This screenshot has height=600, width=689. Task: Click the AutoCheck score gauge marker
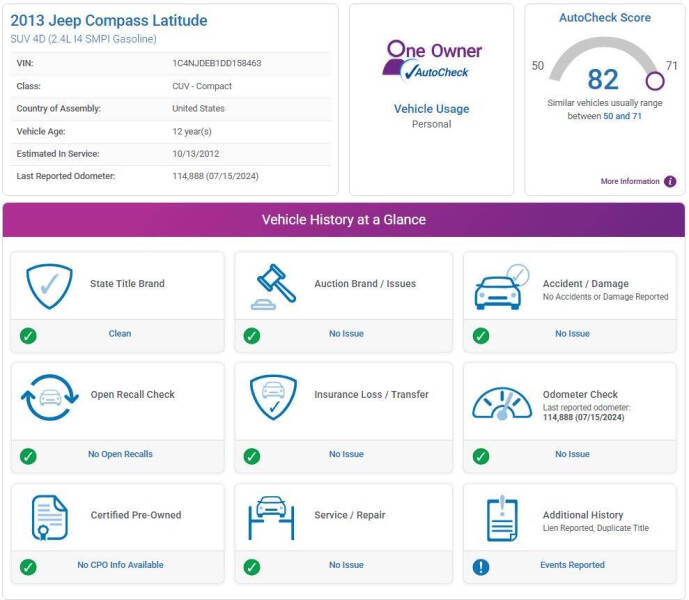tap(655, 81)
